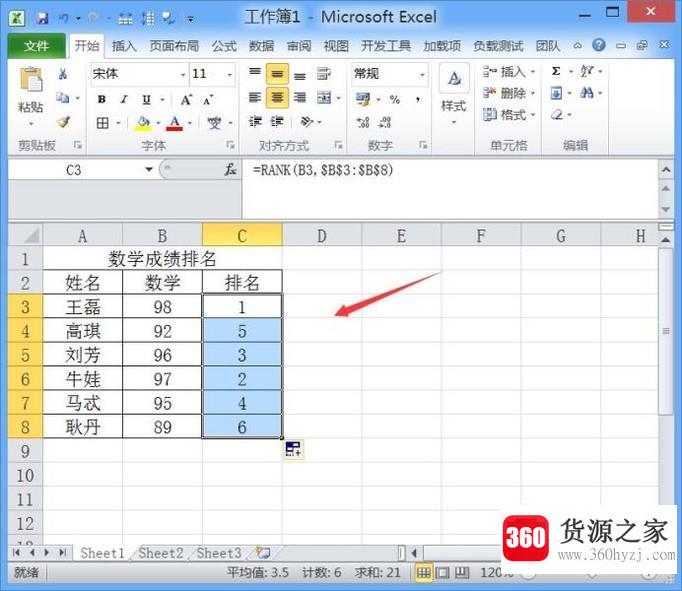
Task: Click the Borders icon
Action: 103,123
